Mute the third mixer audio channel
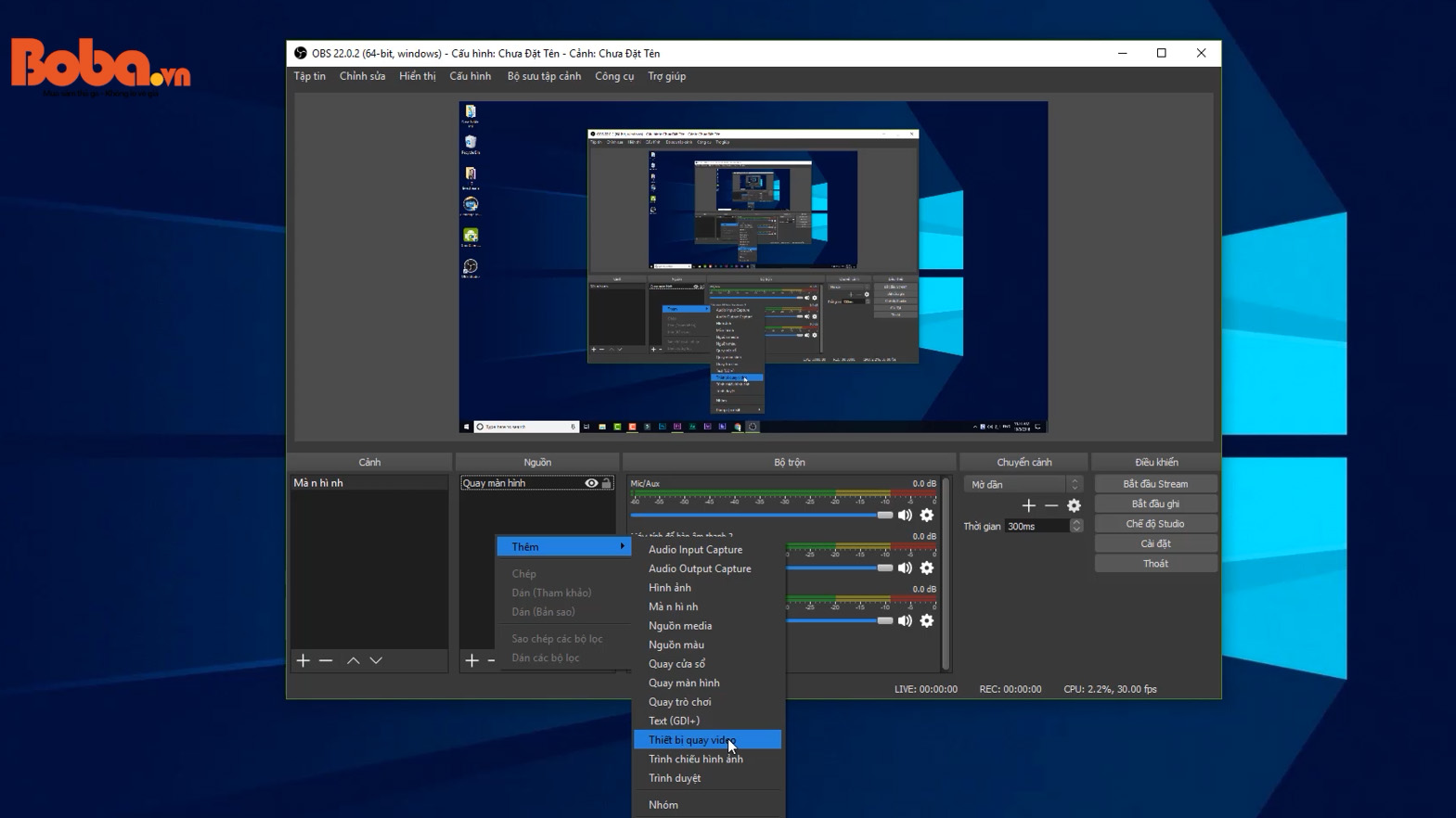 tap(905, 620)
